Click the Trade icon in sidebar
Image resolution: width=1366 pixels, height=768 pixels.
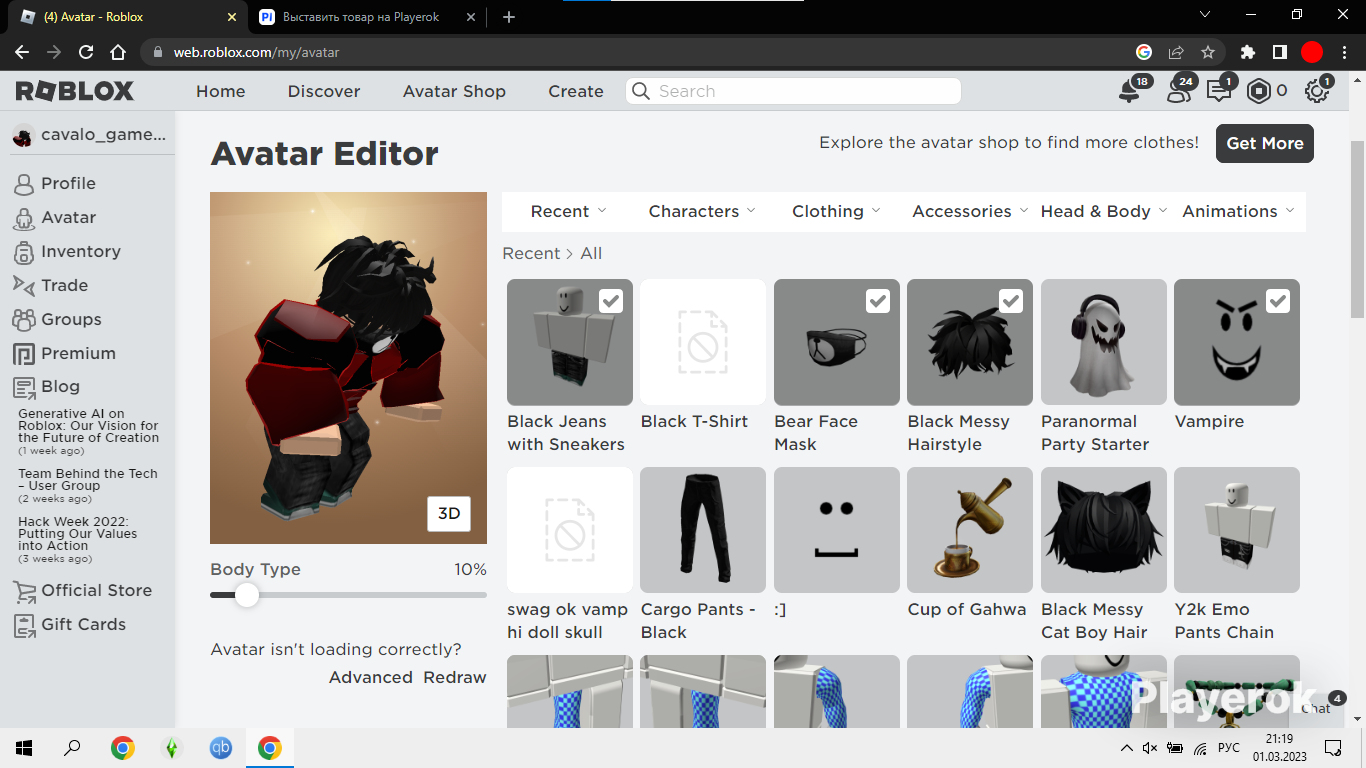pos(24,286)
